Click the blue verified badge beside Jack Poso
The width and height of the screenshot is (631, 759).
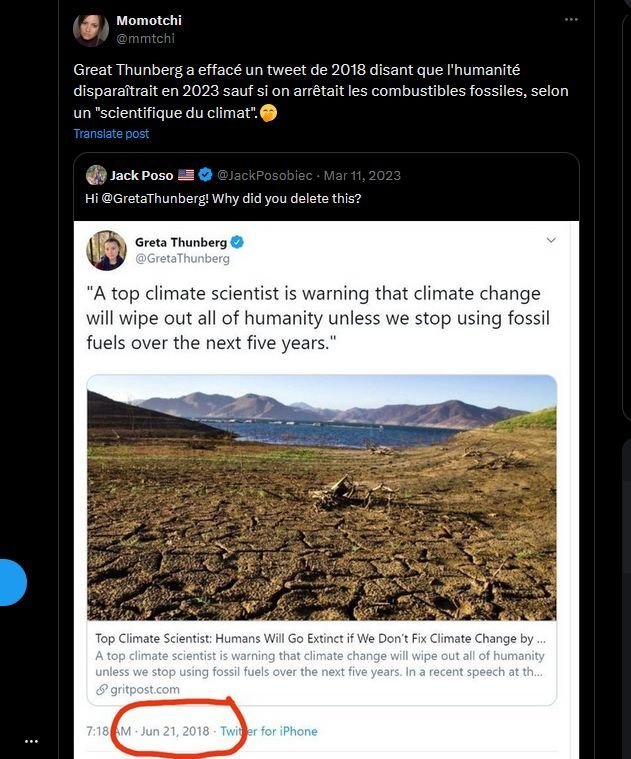point(205,175)
